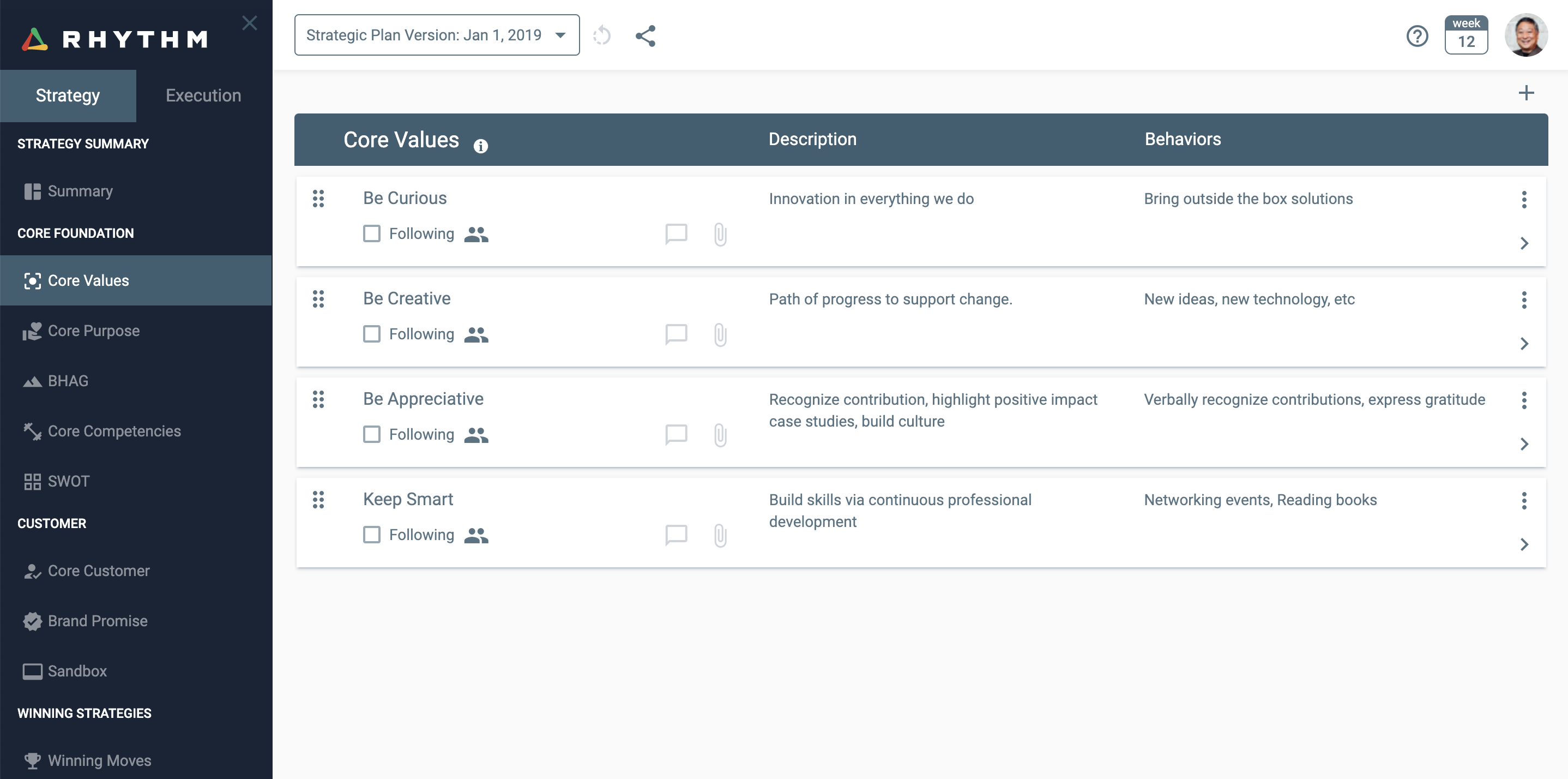The height and width of the screenshot is (779, 1568).
Task: Switch to the Strategy tab
Action: (x=68, y=95)
